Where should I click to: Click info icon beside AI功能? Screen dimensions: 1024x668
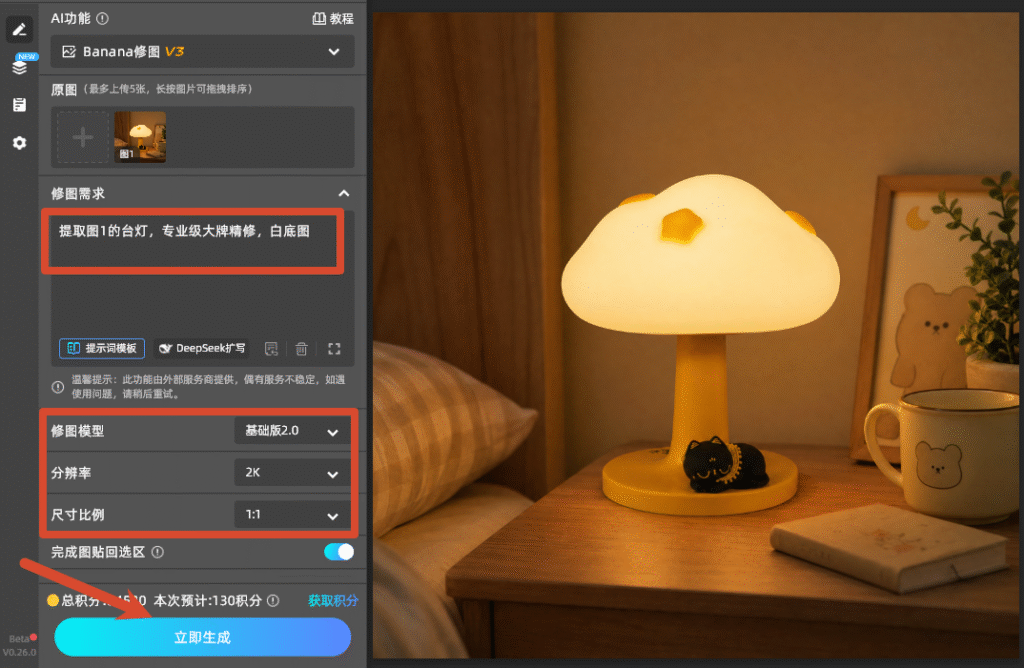click(x=103, y=19)
